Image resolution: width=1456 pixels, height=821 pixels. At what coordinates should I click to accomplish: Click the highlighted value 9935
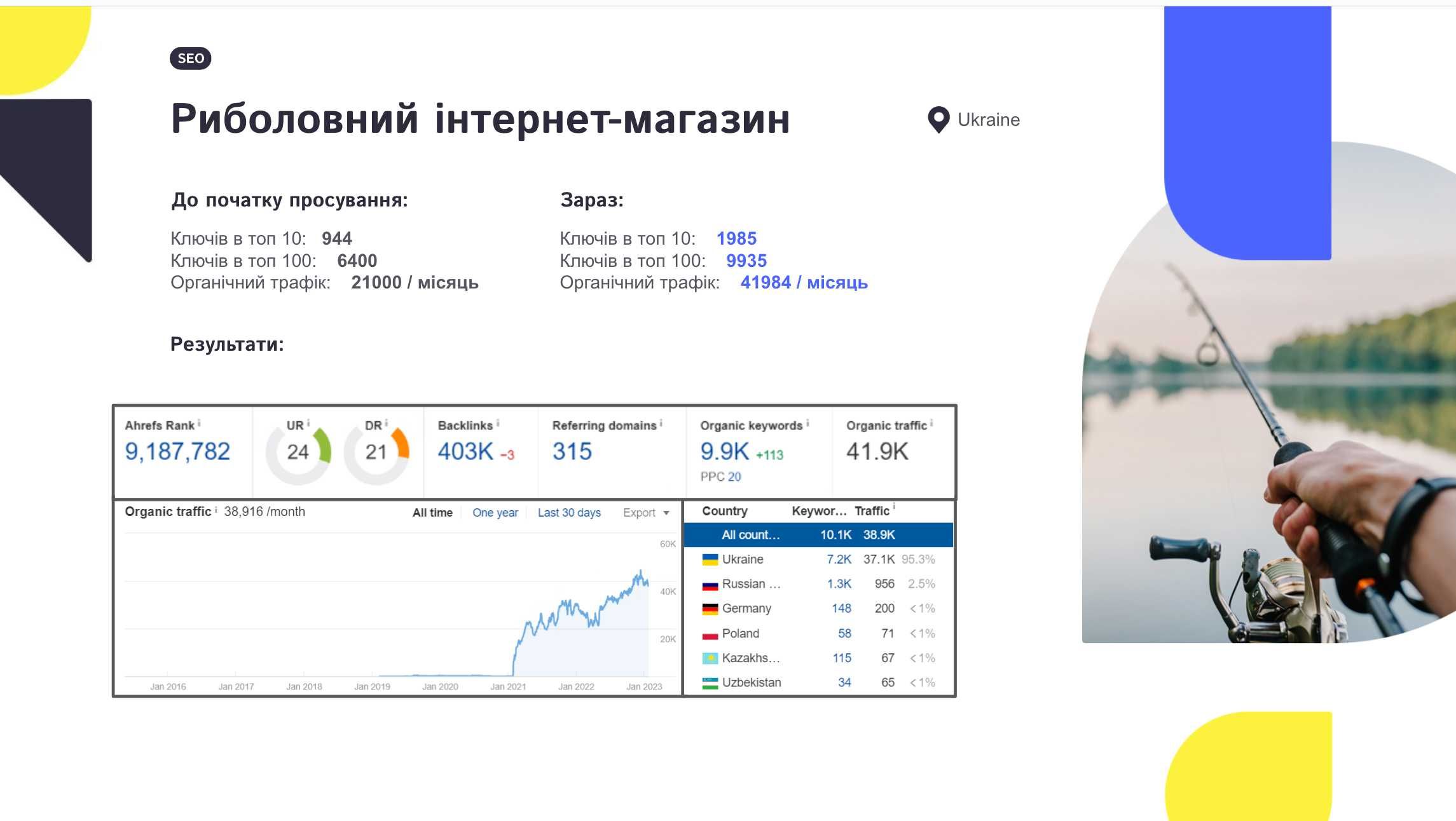746,261
